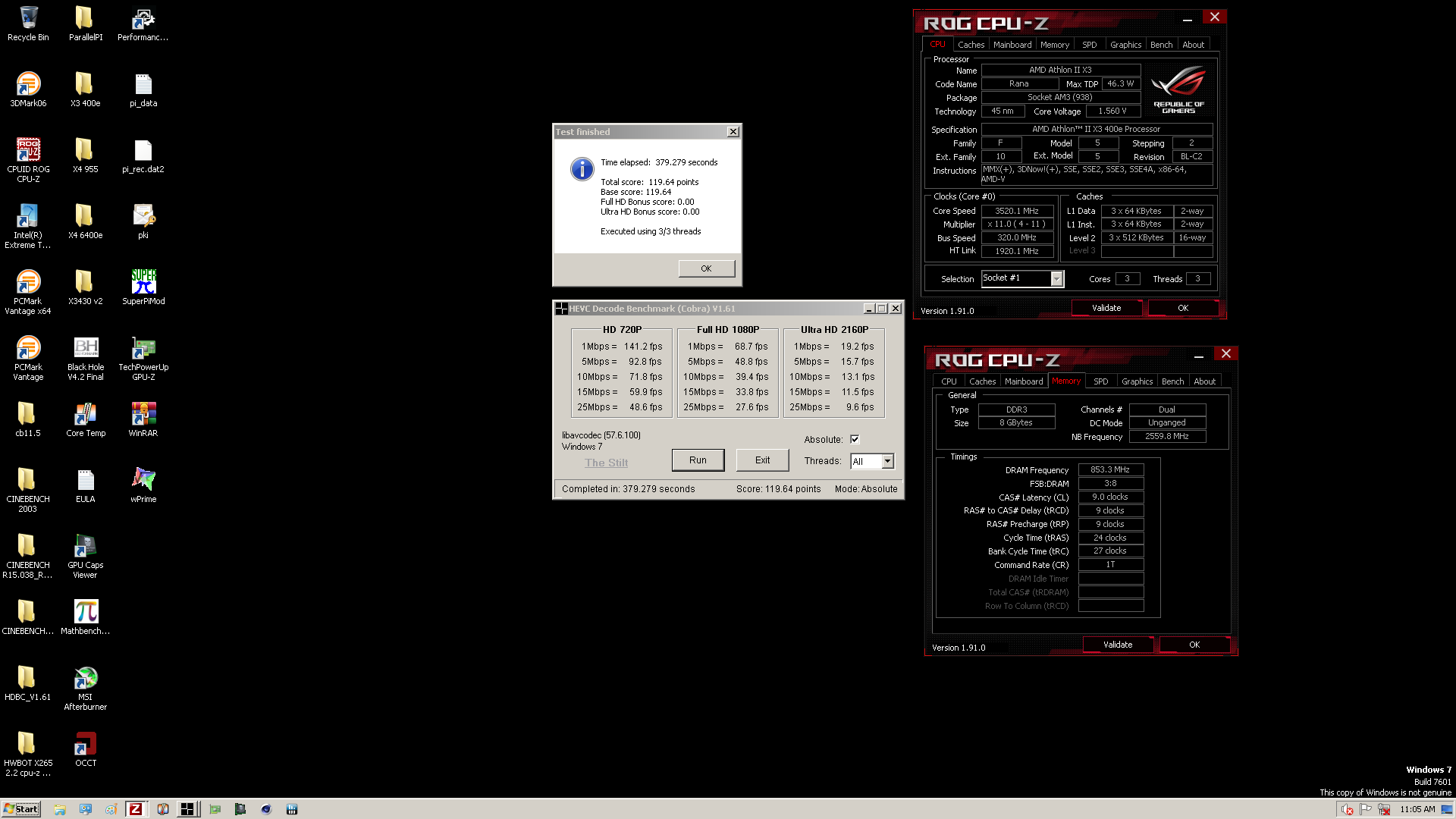Click Validate in upper CPU-Z window
The height and width of the screenshot is (819, 1456).
(x=1106, y=308)
